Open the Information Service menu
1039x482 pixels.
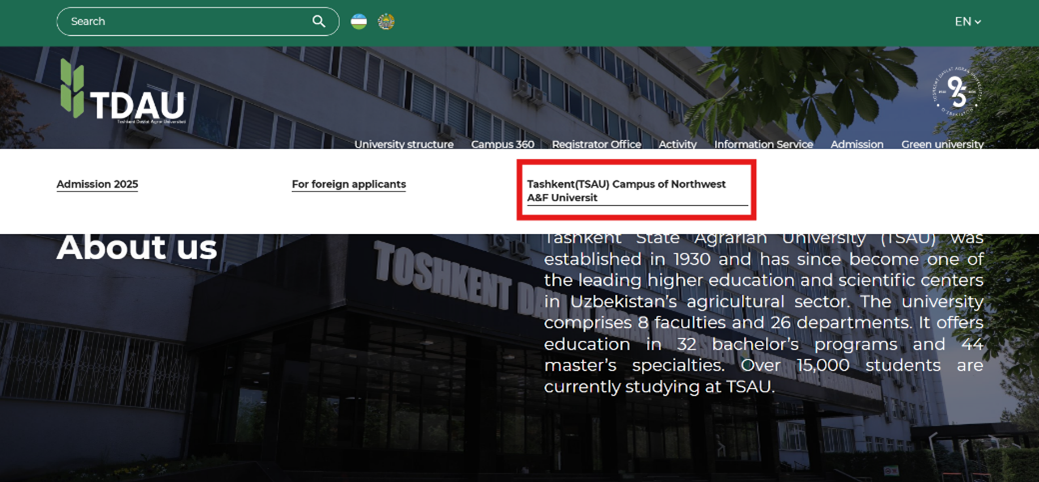(763, 144)
